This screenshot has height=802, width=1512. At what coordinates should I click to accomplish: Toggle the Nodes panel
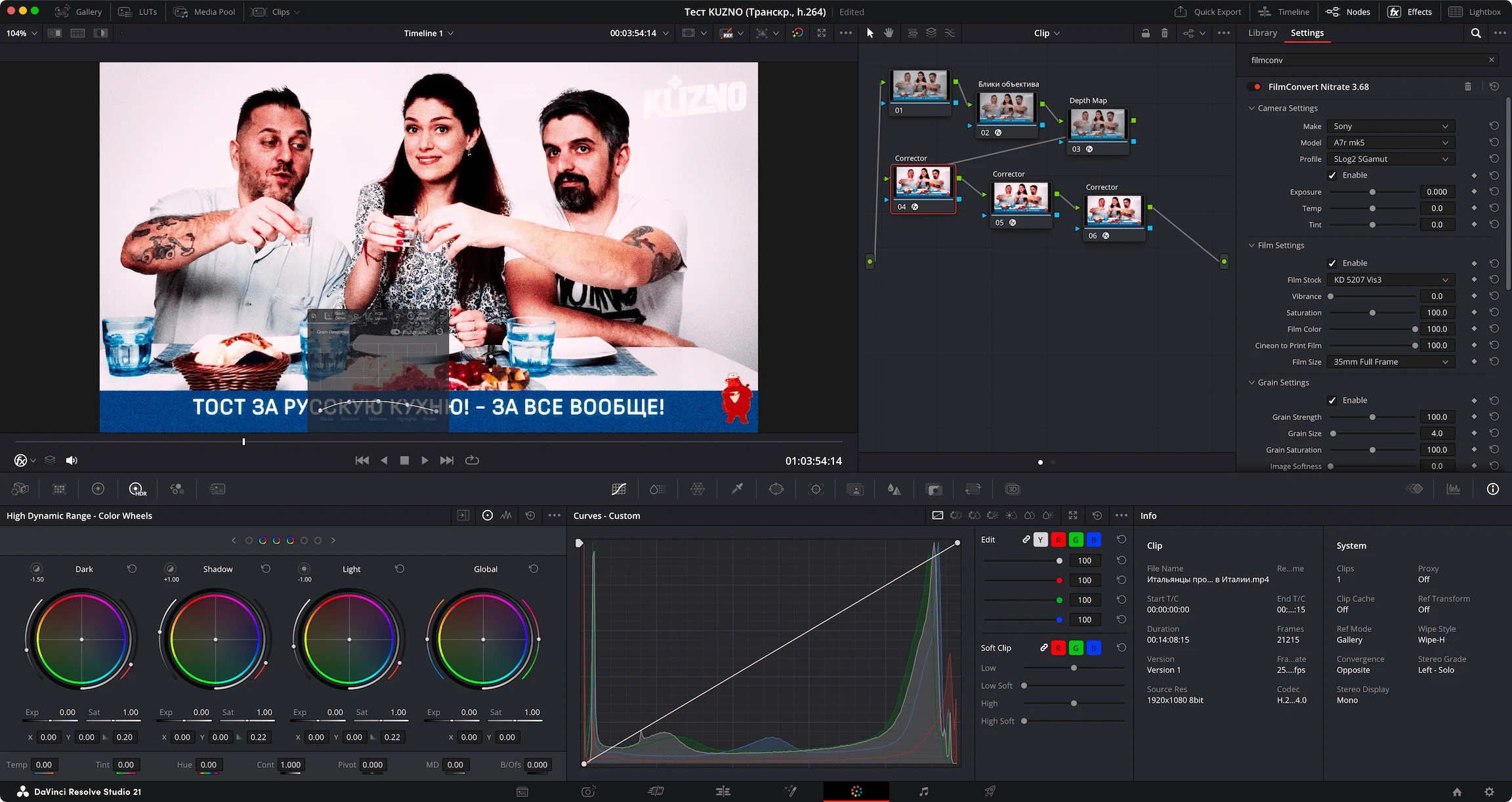[x=1348, y=12]
